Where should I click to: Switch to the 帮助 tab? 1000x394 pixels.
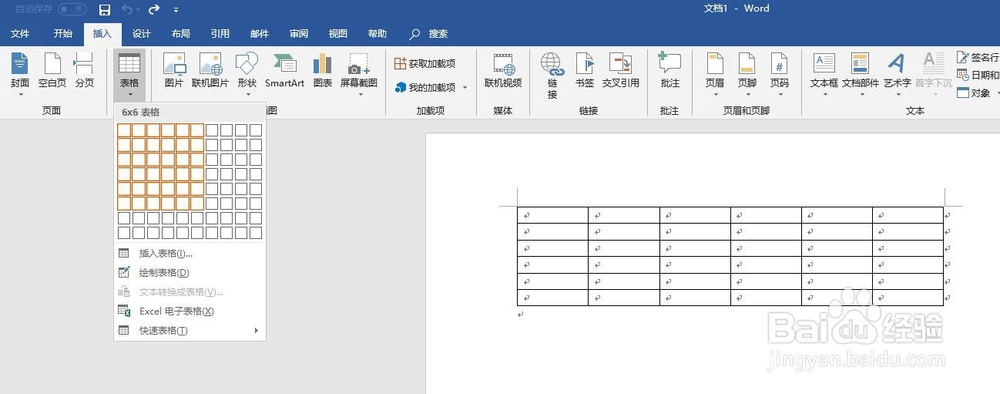377,34
